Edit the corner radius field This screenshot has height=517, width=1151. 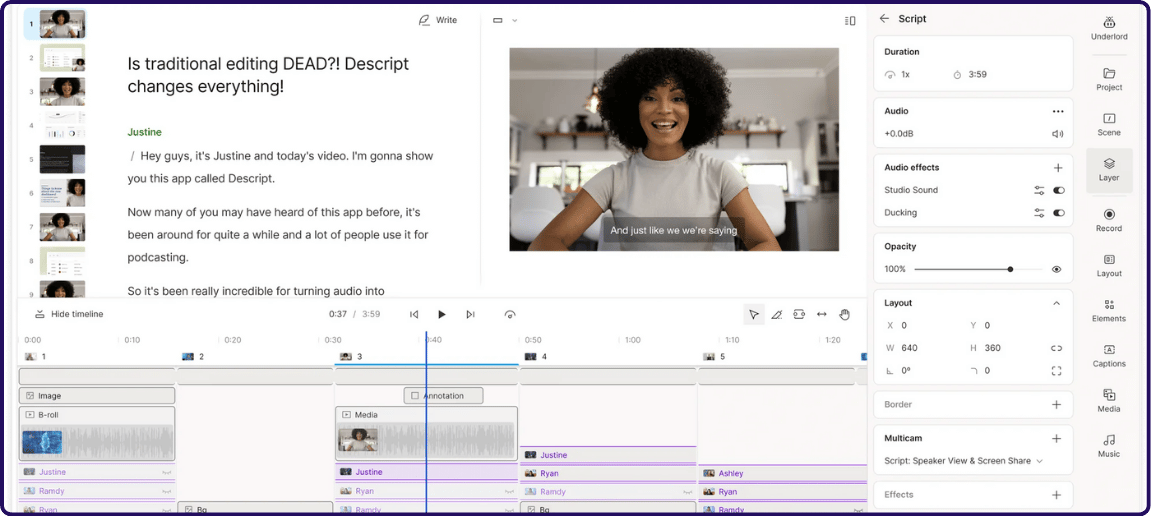click(987, 371)
